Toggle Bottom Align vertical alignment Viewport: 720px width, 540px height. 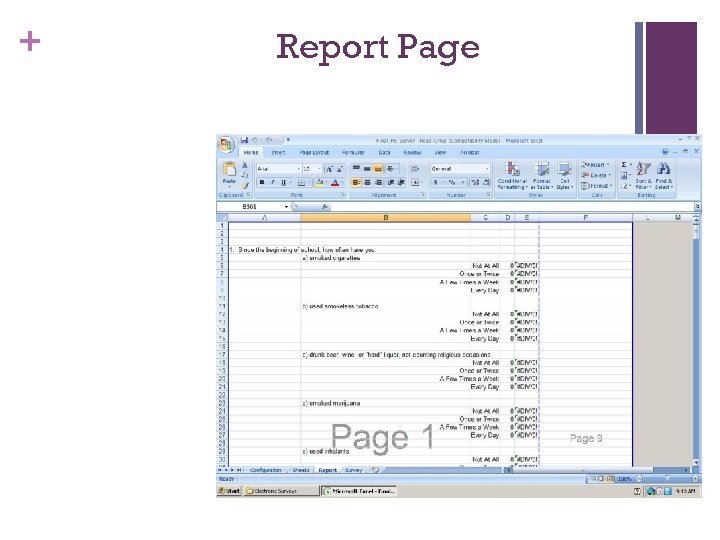(378, 169)
